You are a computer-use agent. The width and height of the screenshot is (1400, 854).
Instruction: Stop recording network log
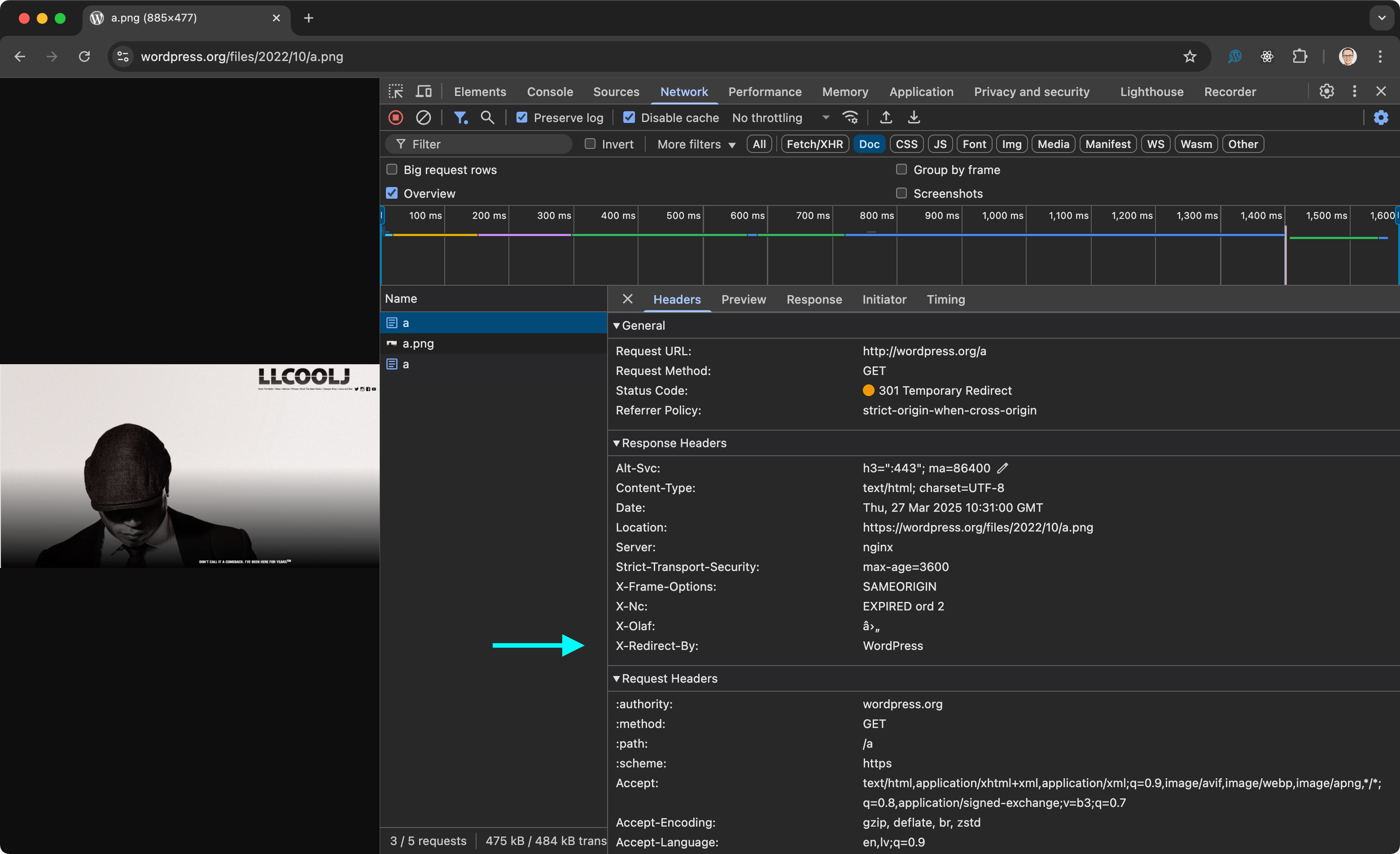pos(396,118)
